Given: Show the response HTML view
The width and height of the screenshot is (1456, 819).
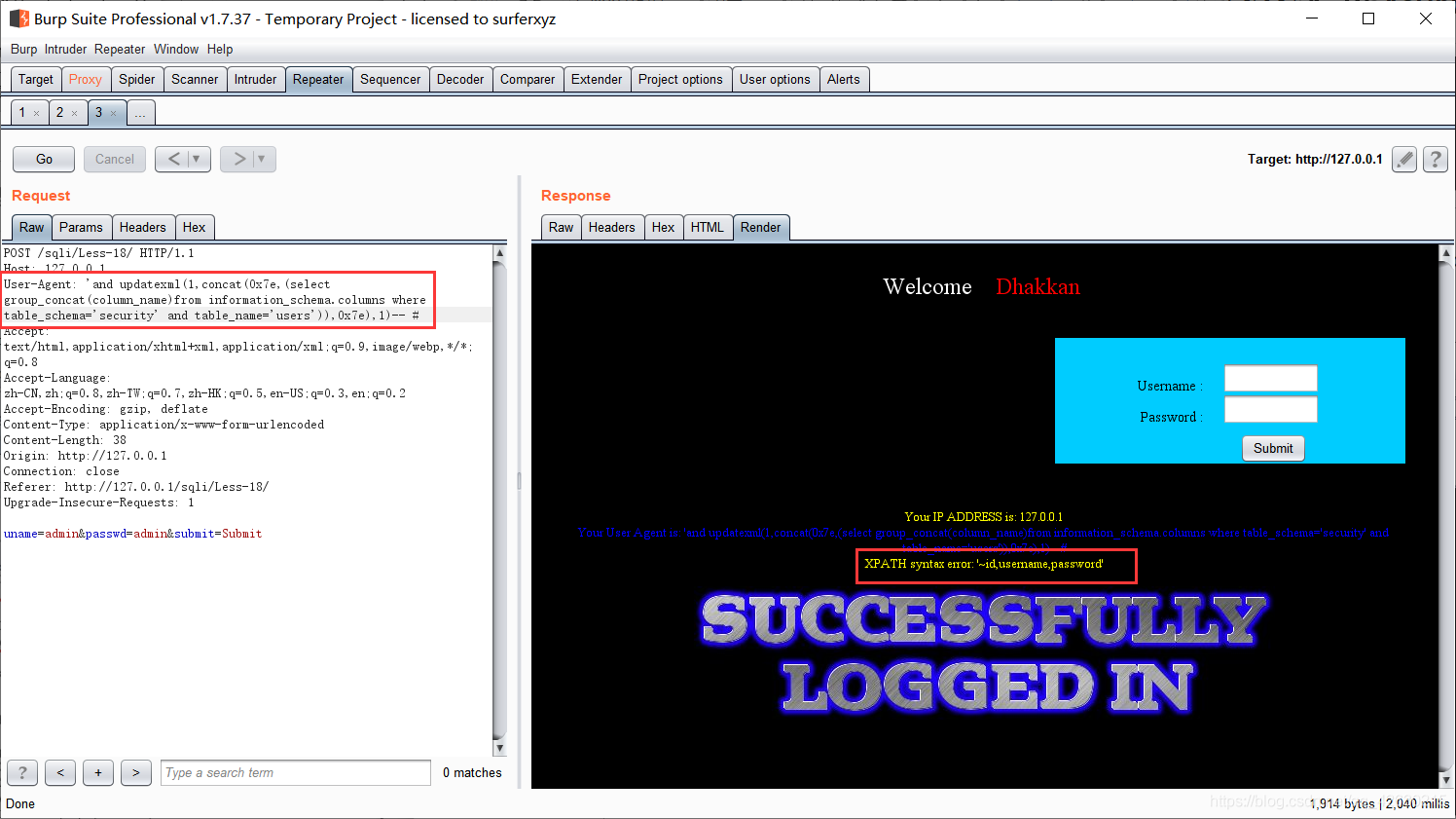Looking at the screenshot, I should [708, 227].
